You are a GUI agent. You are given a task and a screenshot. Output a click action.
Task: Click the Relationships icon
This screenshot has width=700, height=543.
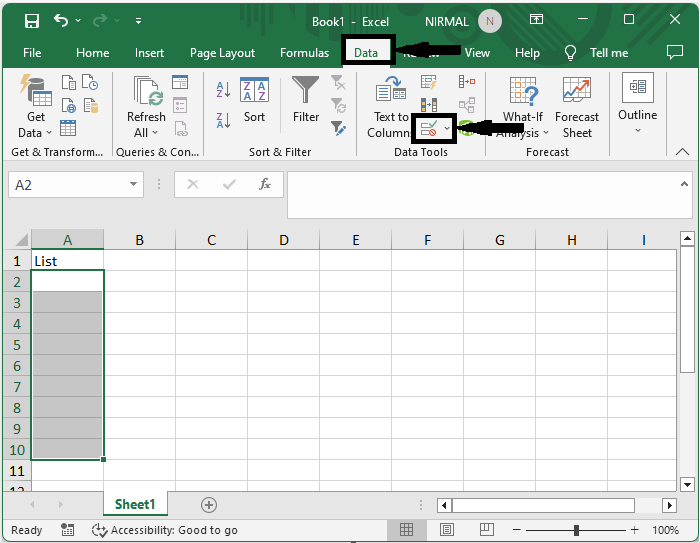(x=467, y=105)
